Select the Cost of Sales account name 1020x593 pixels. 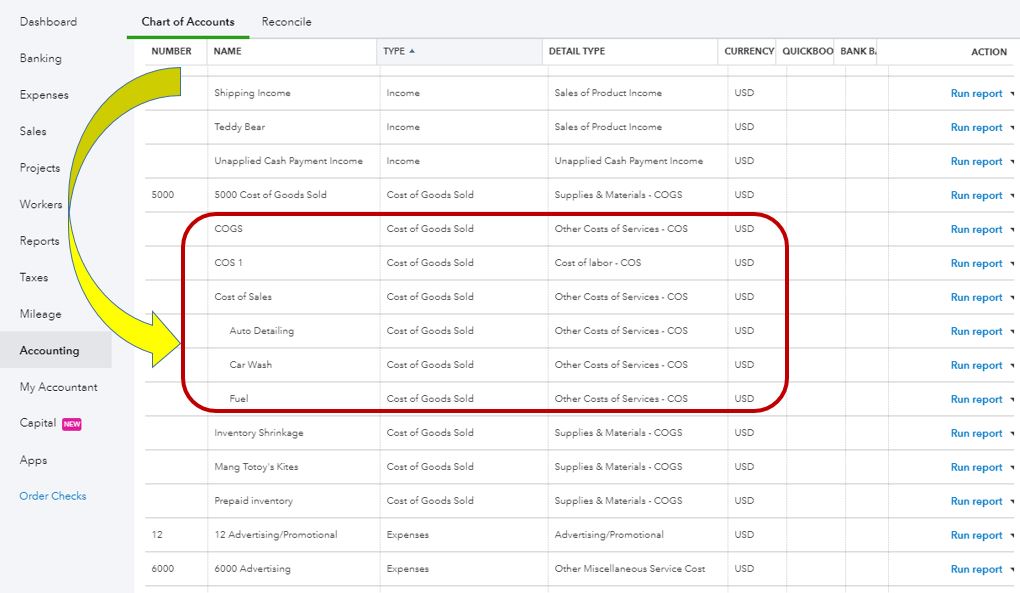[243, 297]
